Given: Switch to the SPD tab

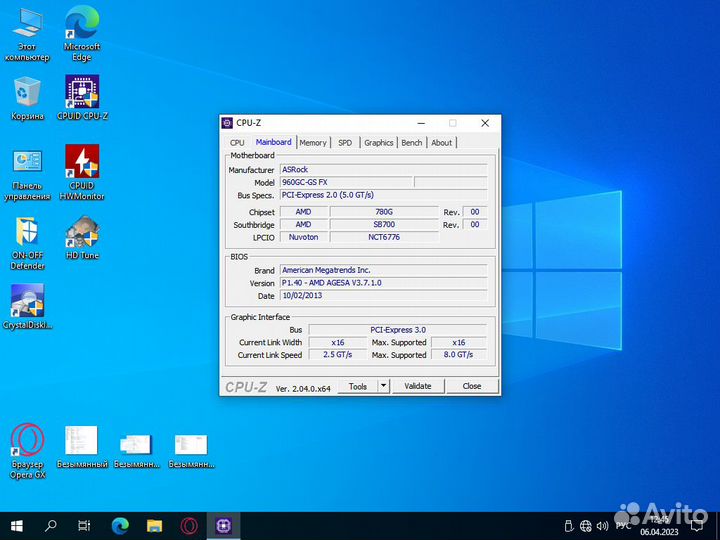Looking at the screenshot, I should (345, 143).
